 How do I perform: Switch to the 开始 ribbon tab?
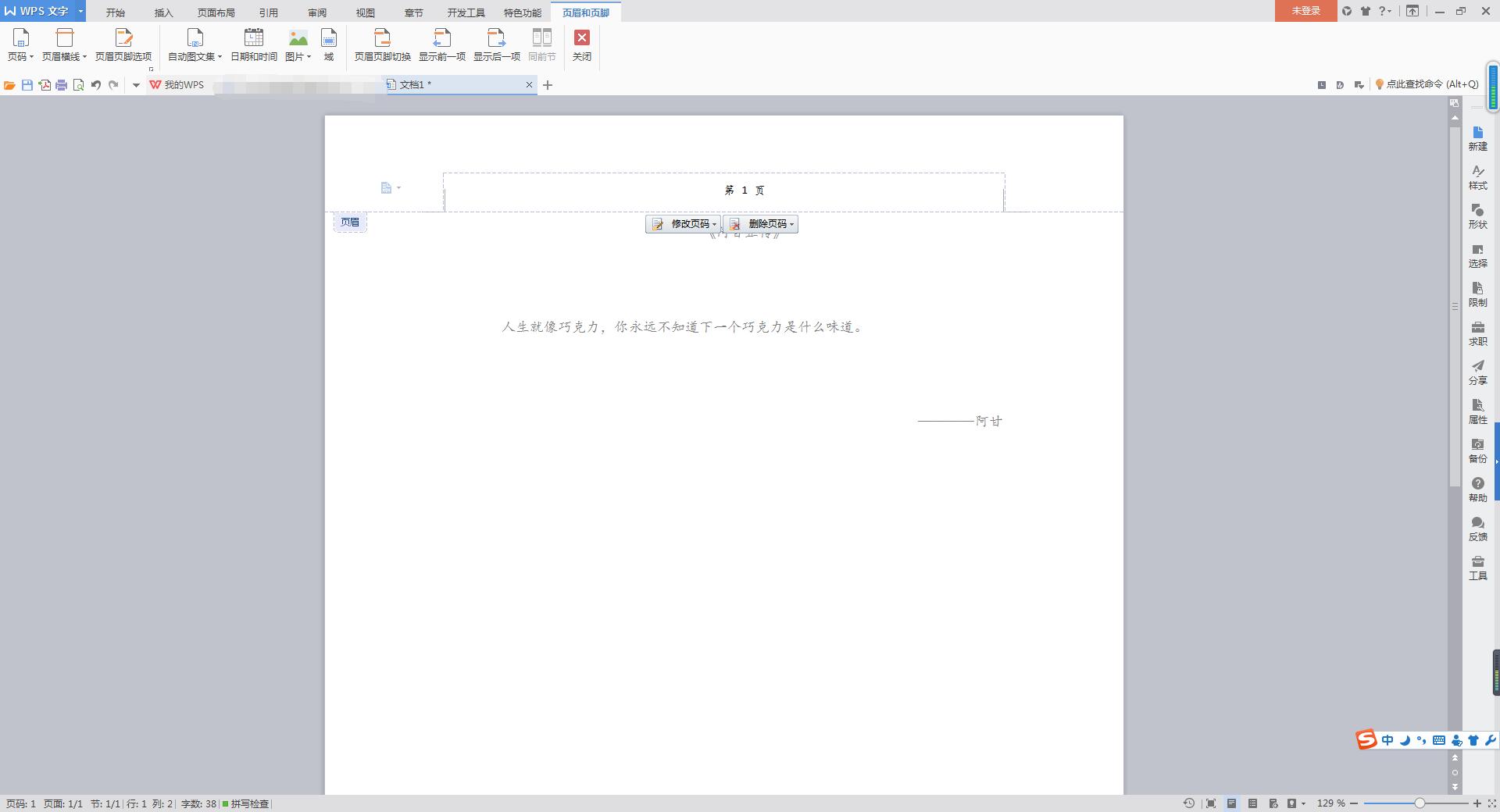pyautogui.click(x=116, y=12)
